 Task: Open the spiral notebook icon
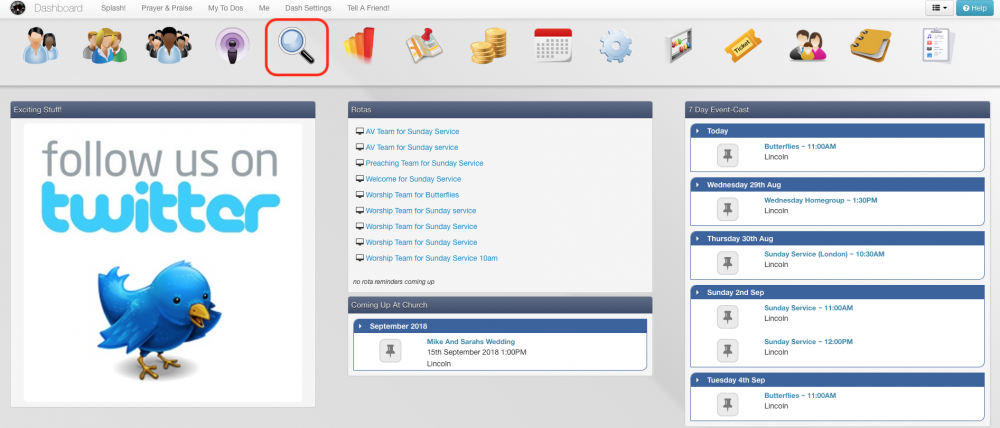point(871,46)
